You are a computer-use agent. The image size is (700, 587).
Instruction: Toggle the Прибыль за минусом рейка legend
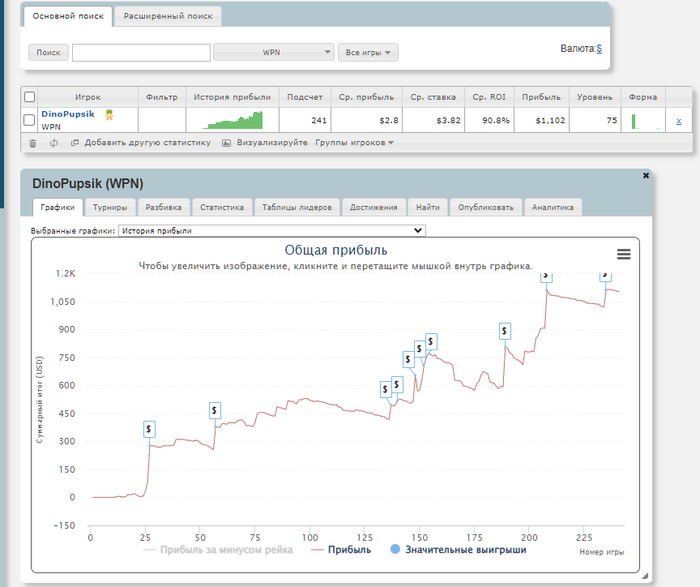coord(218,550)
